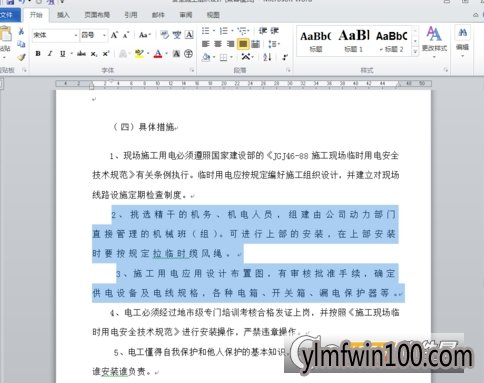Viewport: 484px width, 383px height.
Task: Open the Line Spacing dropdown
Action: tap(274, 44)
